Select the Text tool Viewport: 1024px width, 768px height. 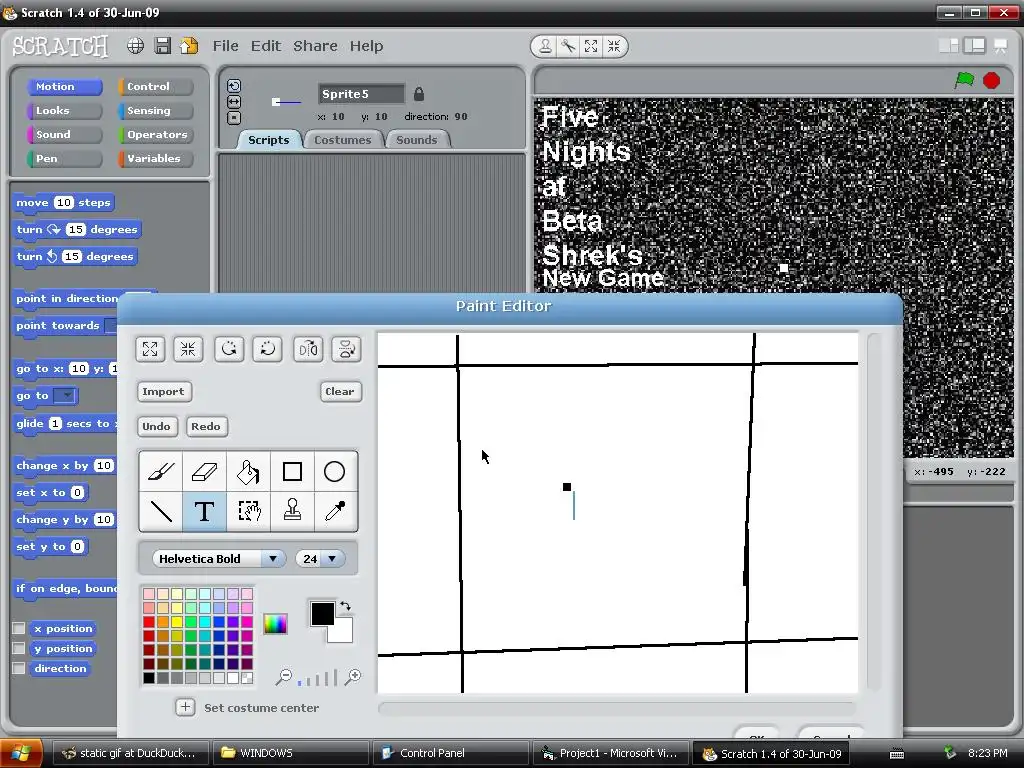click(204, 511)
